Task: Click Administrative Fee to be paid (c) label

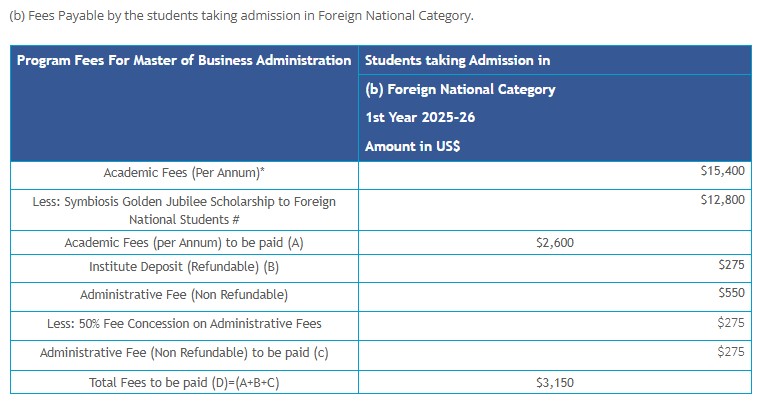Action: click(x=184, y=353)
